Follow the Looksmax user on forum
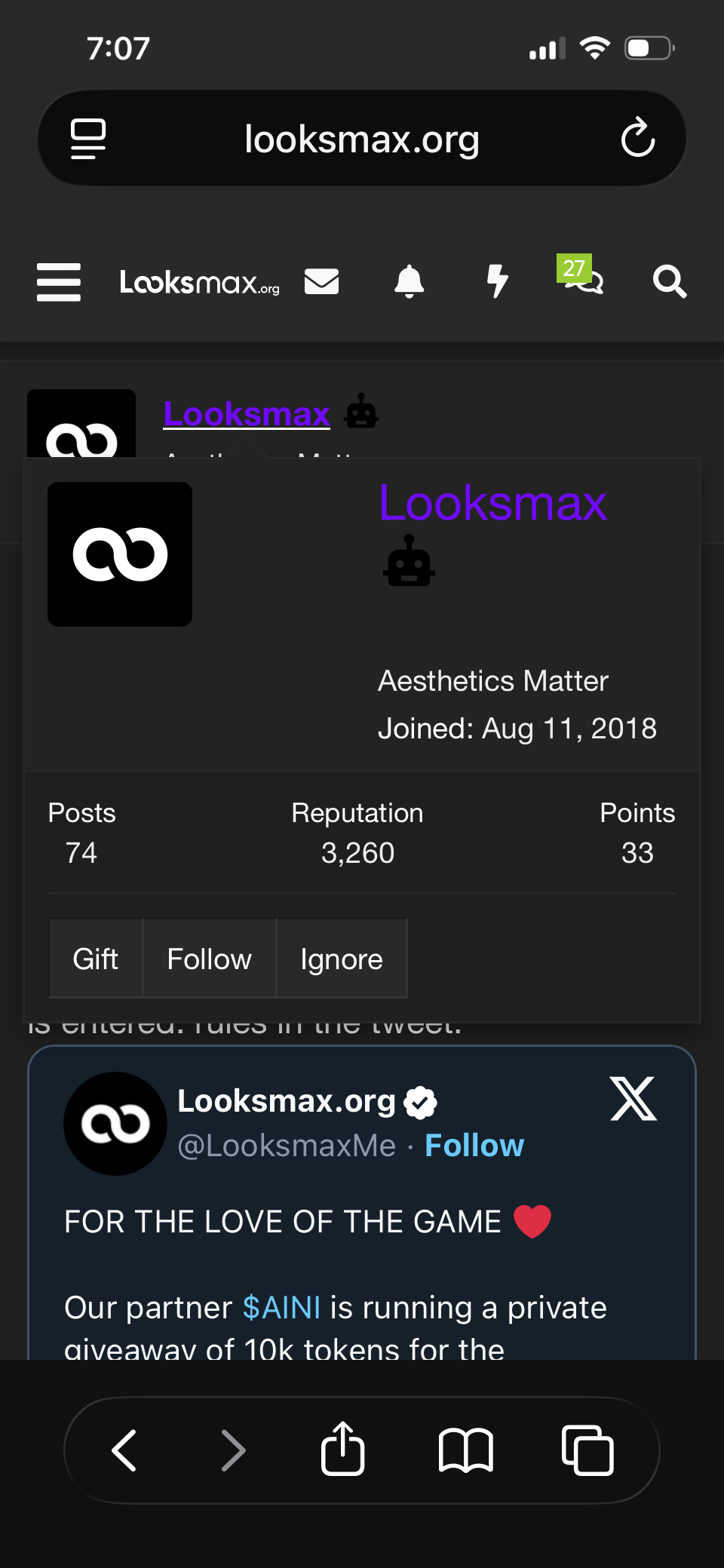The image size is (724, 1568). [209, 959]
